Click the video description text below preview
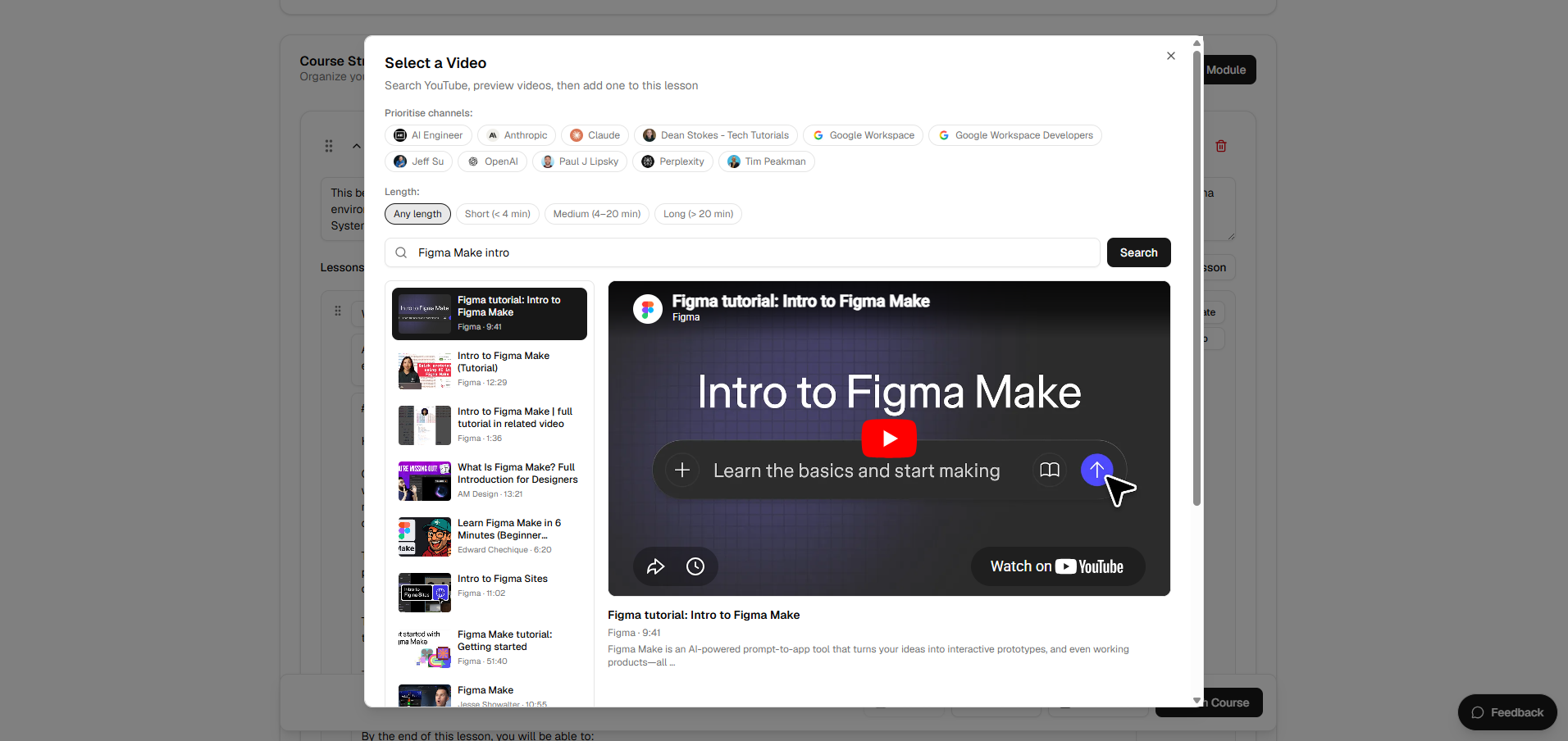The image size is (1568, 741). pos(868,656)
